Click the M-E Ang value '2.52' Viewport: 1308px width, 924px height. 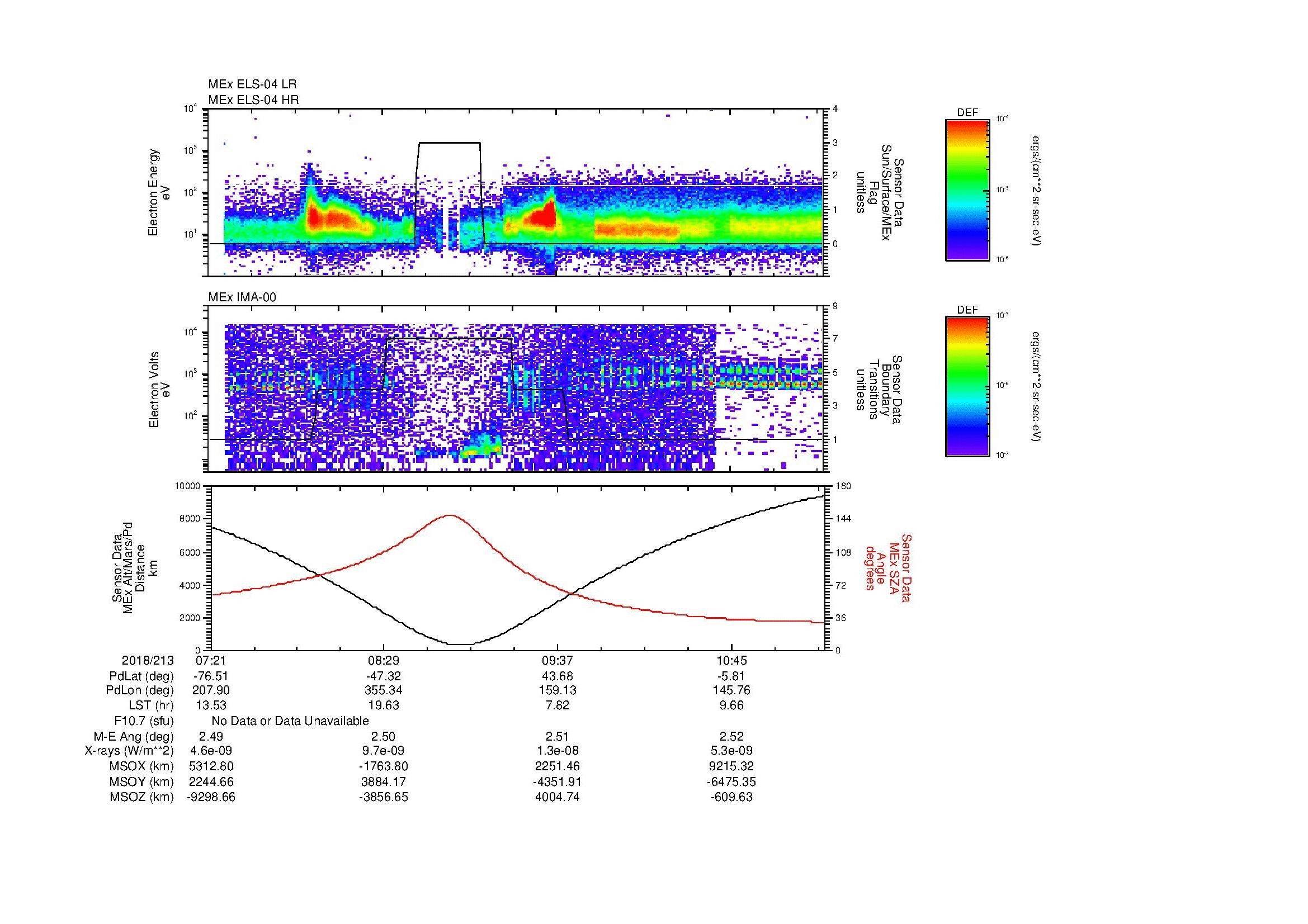tap(731, 736)
